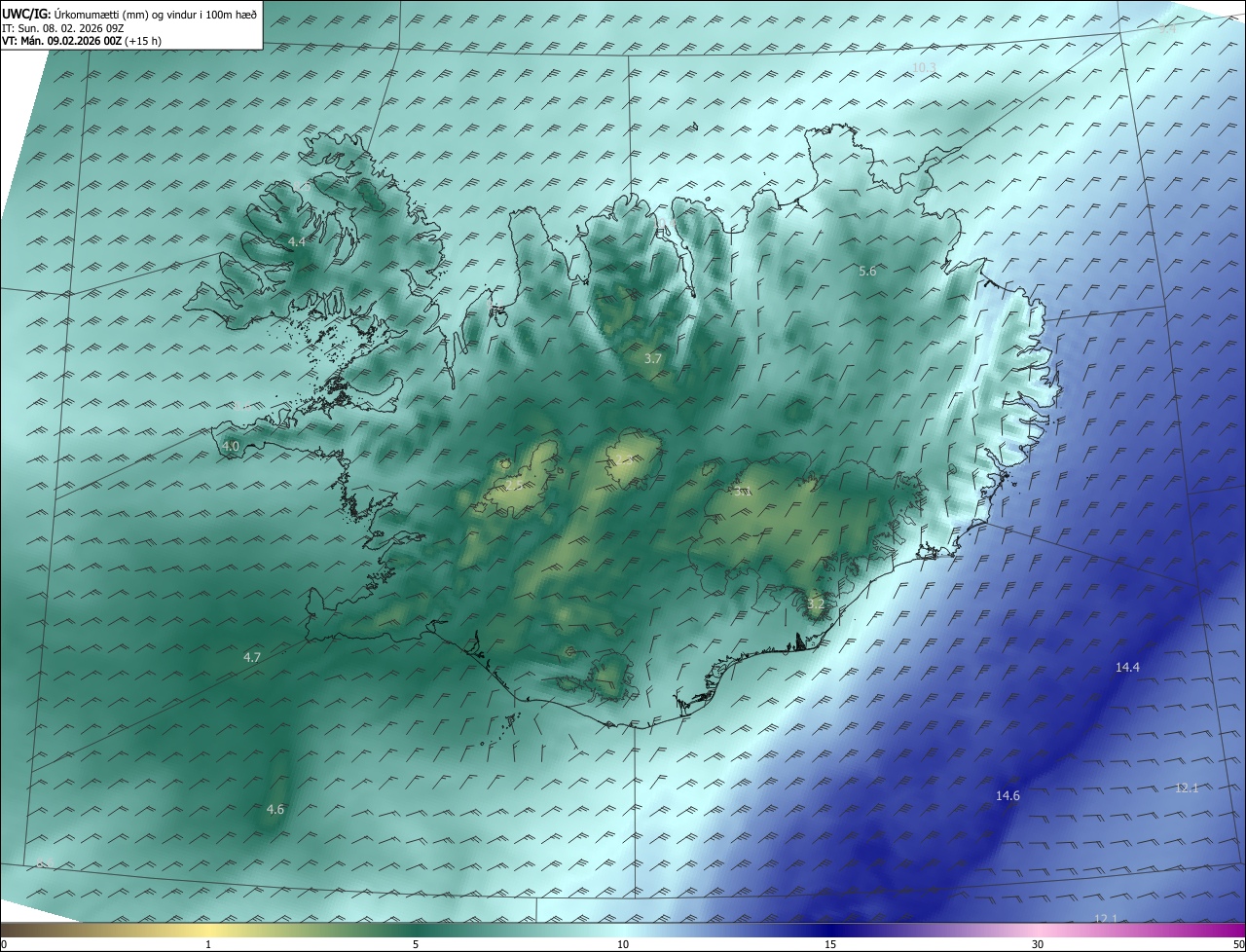The width and height of the screenshot is (1246, 952).
Task: Click the 30 tick on the colour bar
Action: pyautogui.click(x=1038, y=944)
